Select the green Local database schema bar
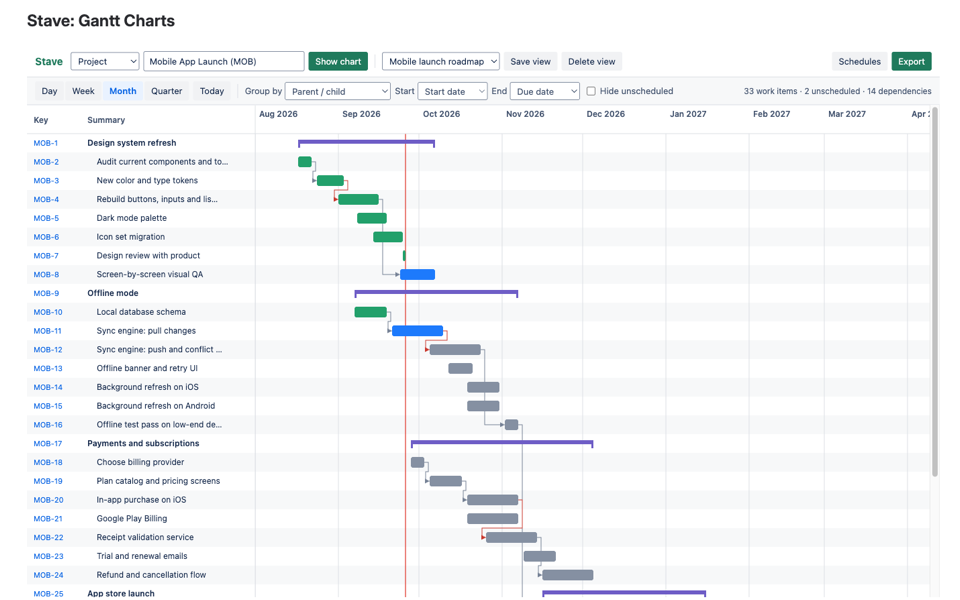 click(370, 312)
